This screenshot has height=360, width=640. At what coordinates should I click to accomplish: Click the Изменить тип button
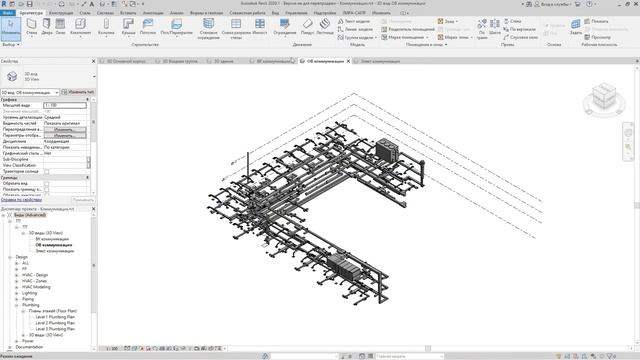click(x=78, y=92)
